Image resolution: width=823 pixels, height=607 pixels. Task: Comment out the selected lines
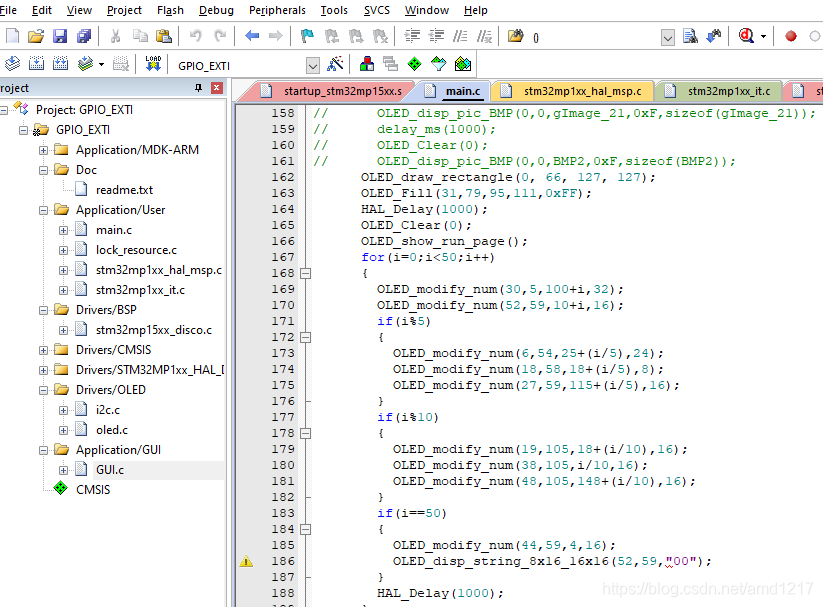pos(460,36)
